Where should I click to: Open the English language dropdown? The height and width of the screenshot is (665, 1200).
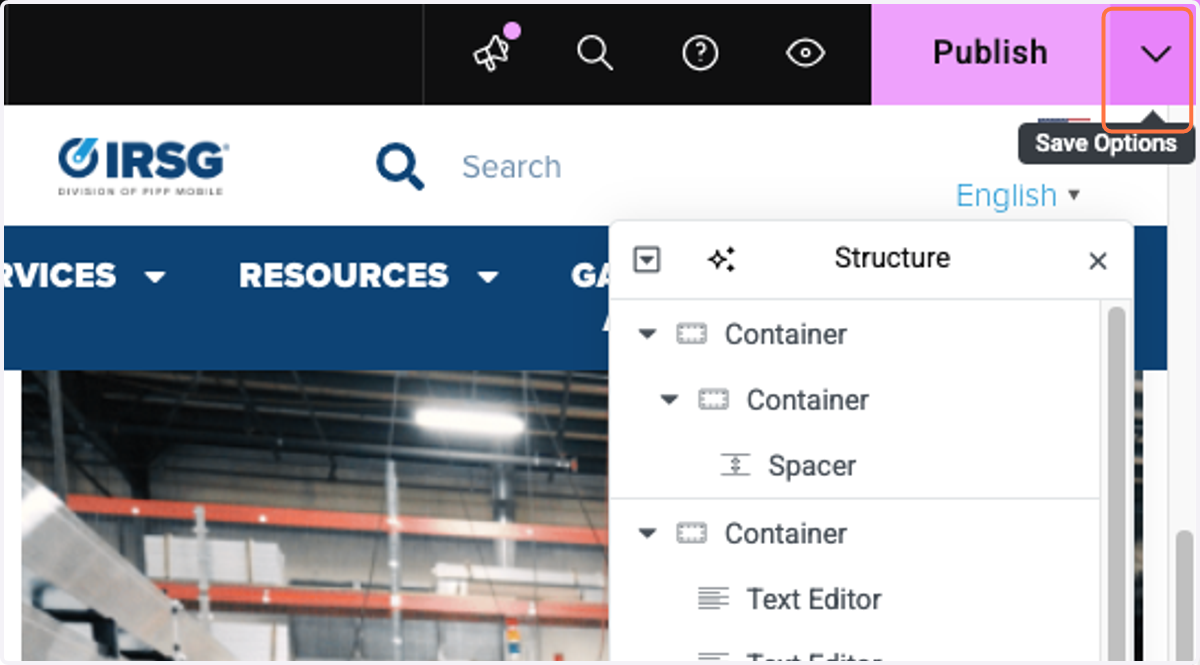(x=1017, y=195)
